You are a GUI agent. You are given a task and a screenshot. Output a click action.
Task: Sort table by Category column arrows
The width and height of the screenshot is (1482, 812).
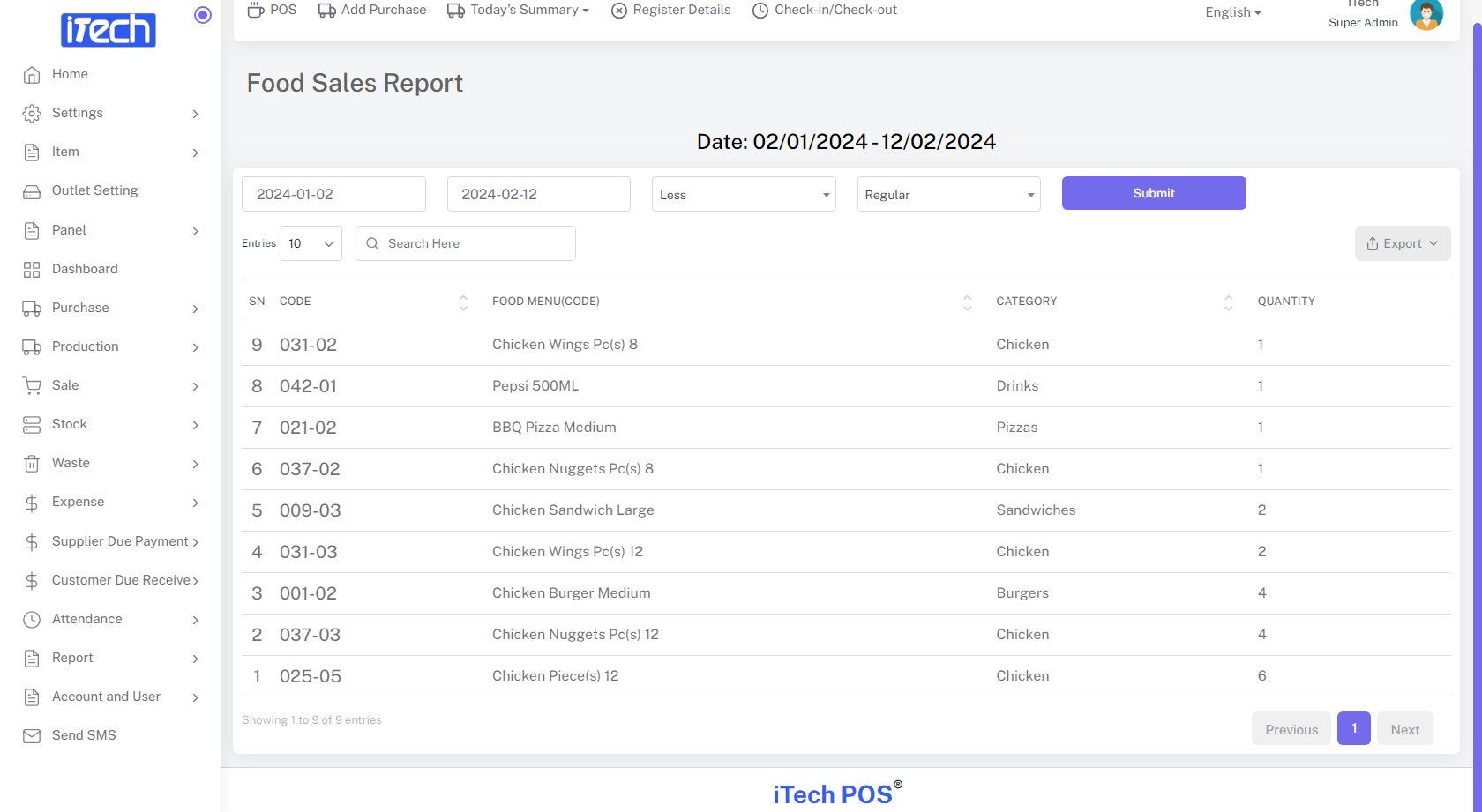coord(1228,302)
